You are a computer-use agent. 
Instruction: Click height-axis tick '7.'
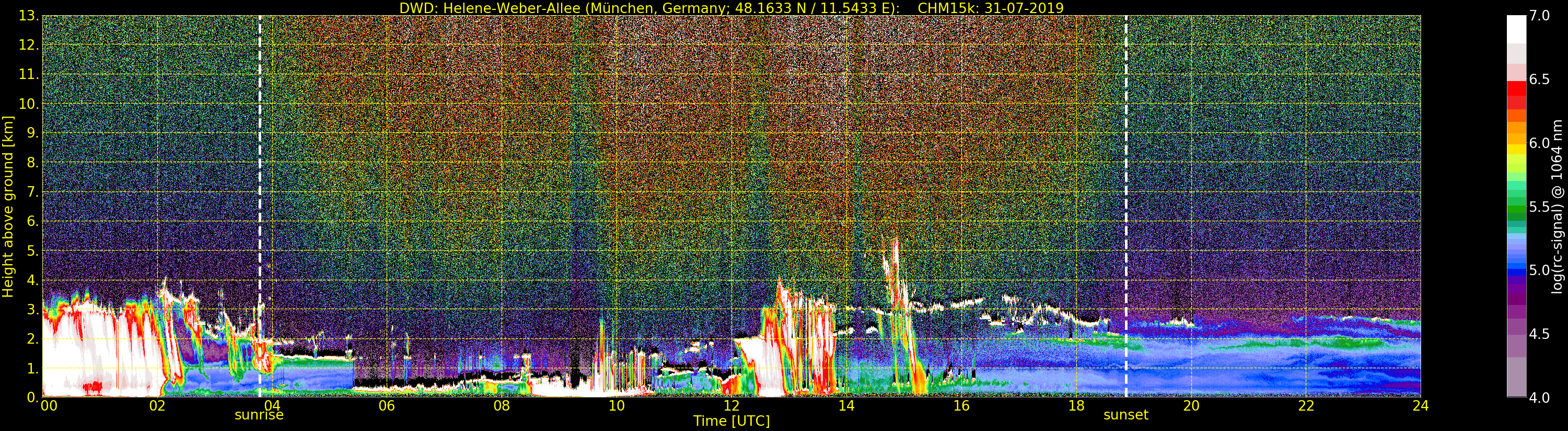pyautogui.click(x=32, y=192)
